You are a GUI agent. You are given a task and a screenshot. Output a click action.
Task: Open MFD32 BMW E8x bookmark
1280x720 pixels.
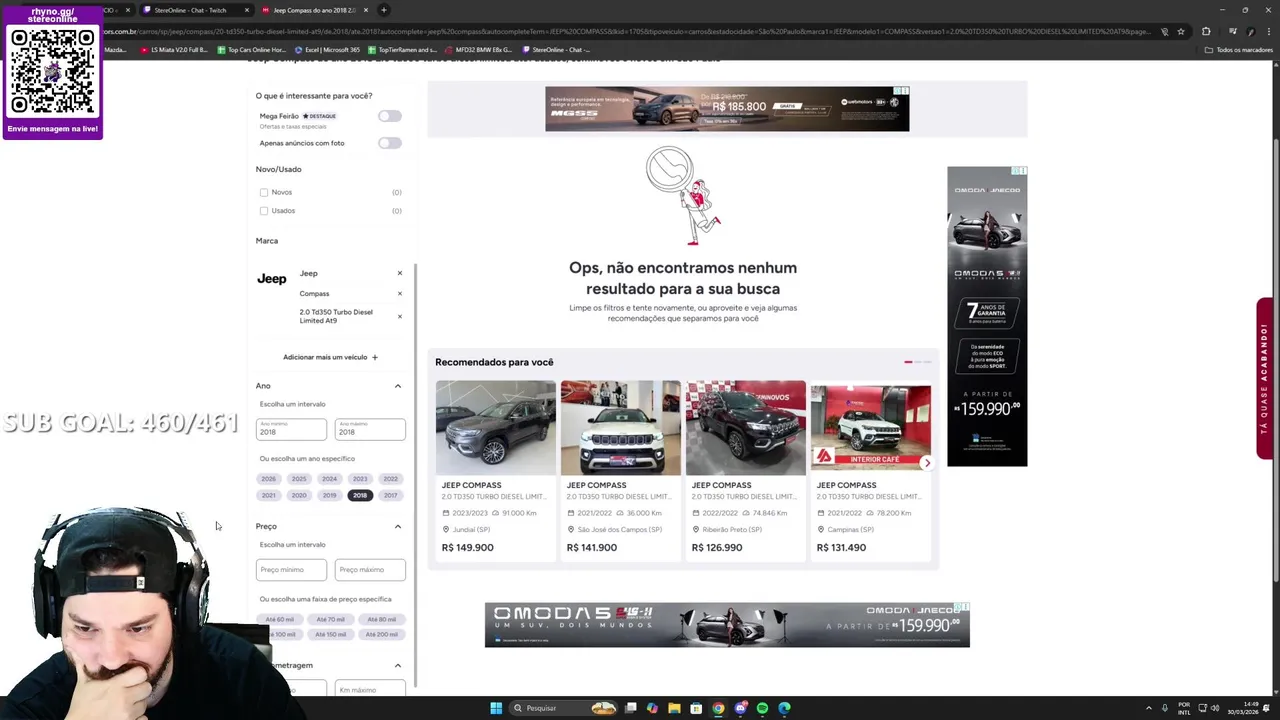(x=480, y=50)
